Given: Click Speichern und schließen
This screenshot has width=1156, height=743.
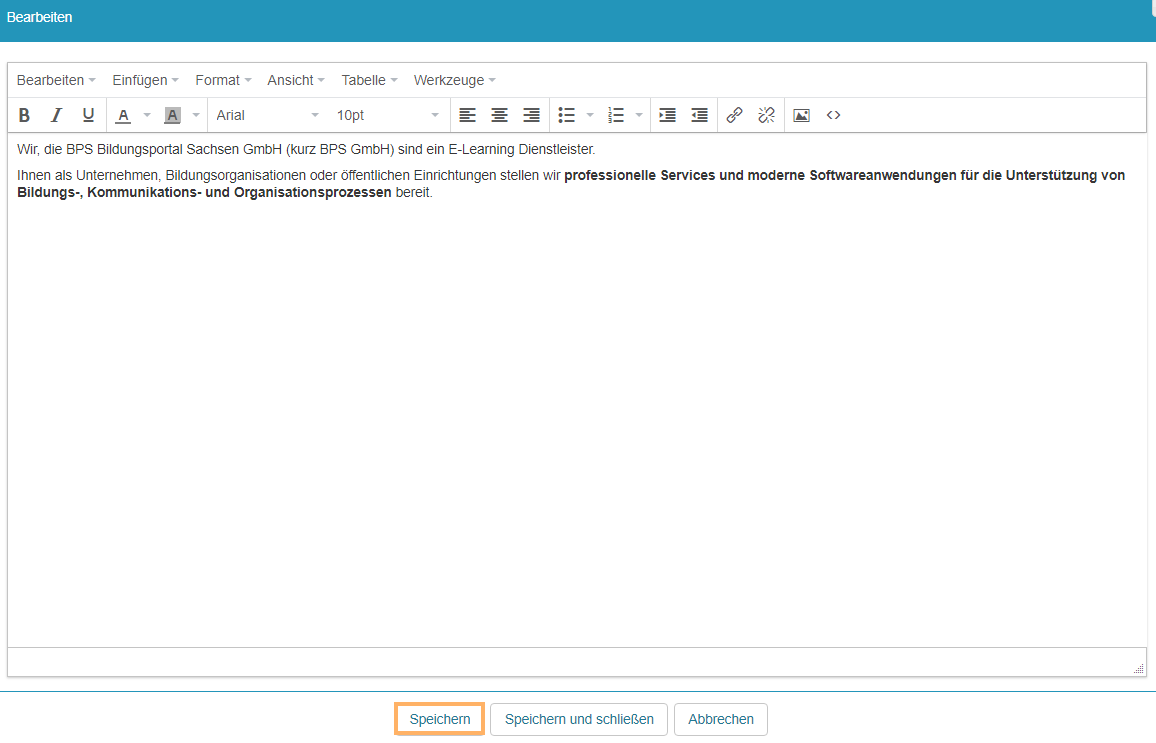Looking at the screenshot, I should point(579,719).
